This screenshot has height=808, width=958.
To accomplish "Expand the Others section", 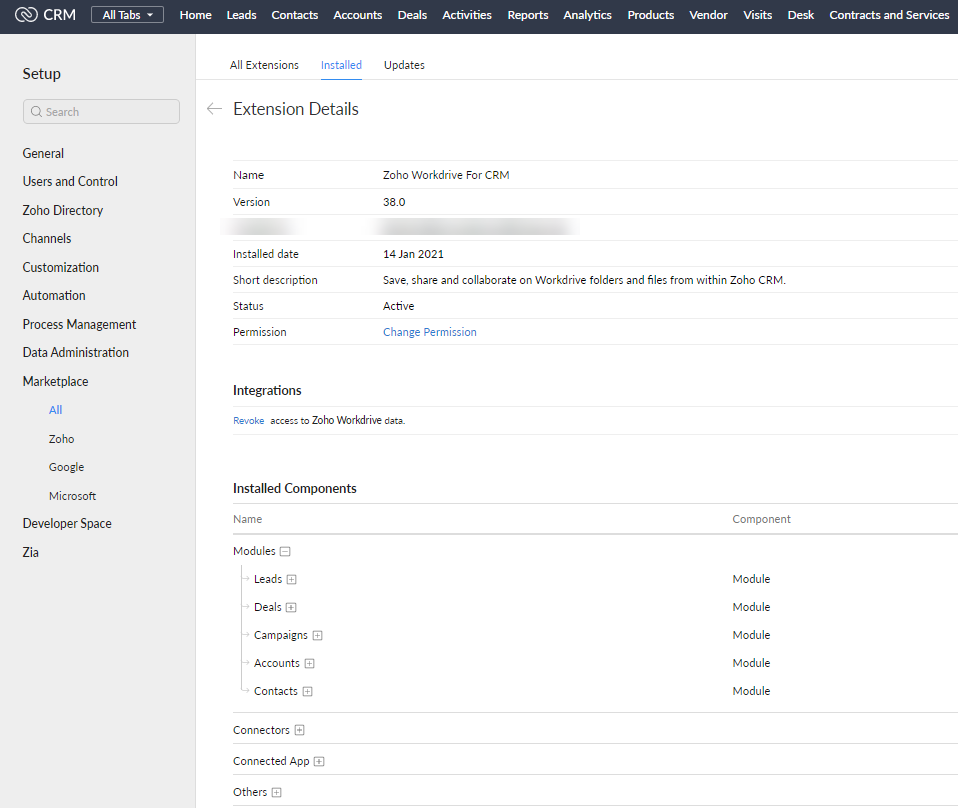I will click(x=276, y=793).
